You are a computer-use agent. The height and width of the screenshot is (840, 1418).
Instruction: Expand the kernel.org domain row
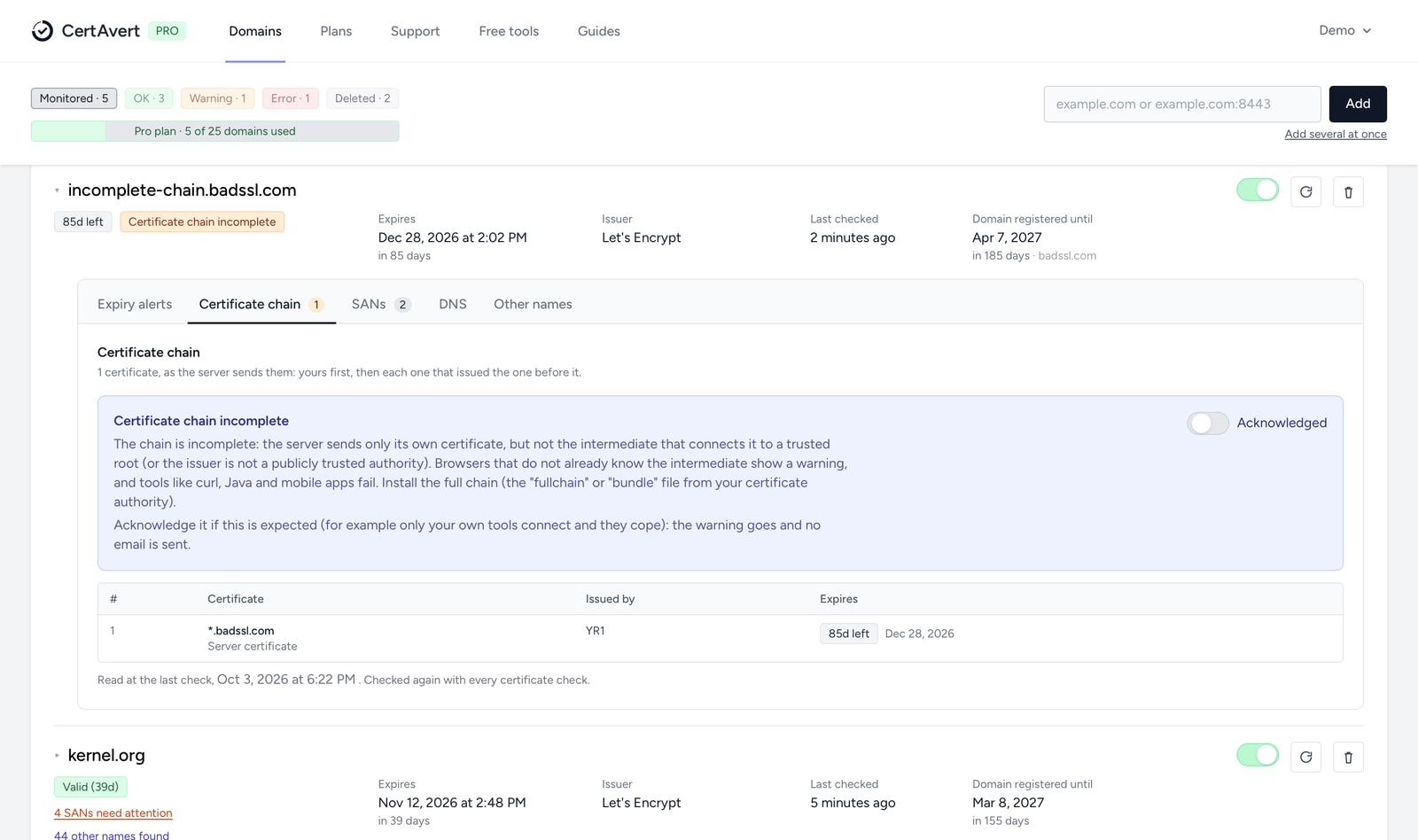point(57,756)
